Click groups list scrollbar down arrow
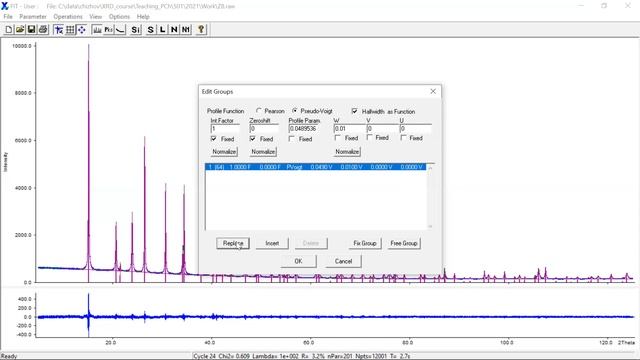This screenshot has height=360, width=640. [430, 226]
